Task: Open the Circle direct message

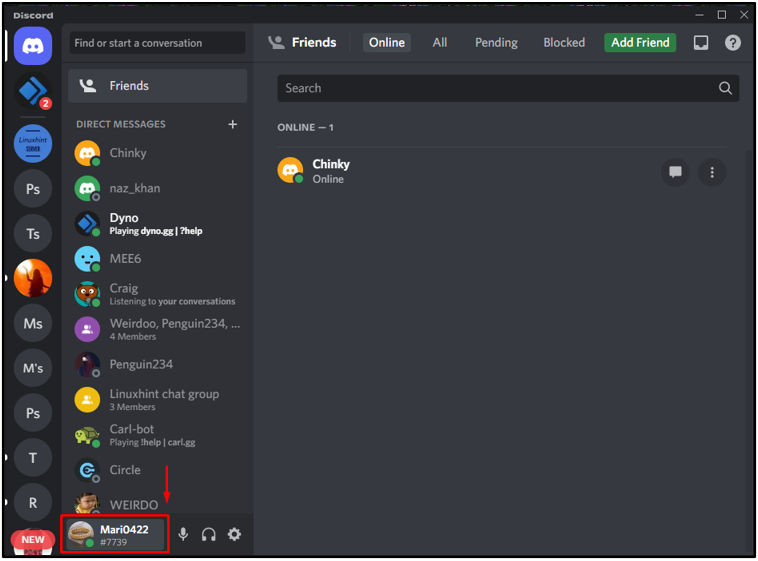Action: click(x=158, y=470)
